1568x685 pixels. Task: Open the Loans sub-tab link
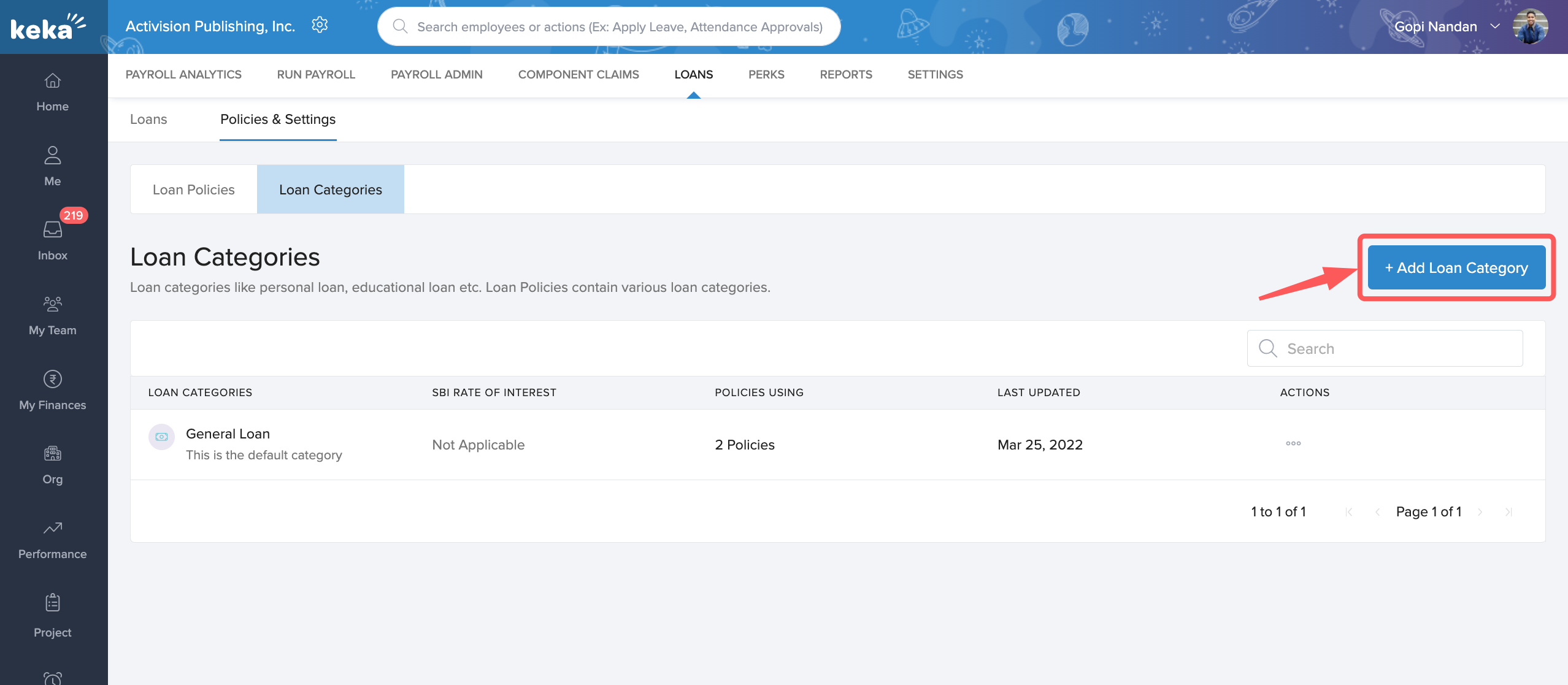(x=148, y=119)
